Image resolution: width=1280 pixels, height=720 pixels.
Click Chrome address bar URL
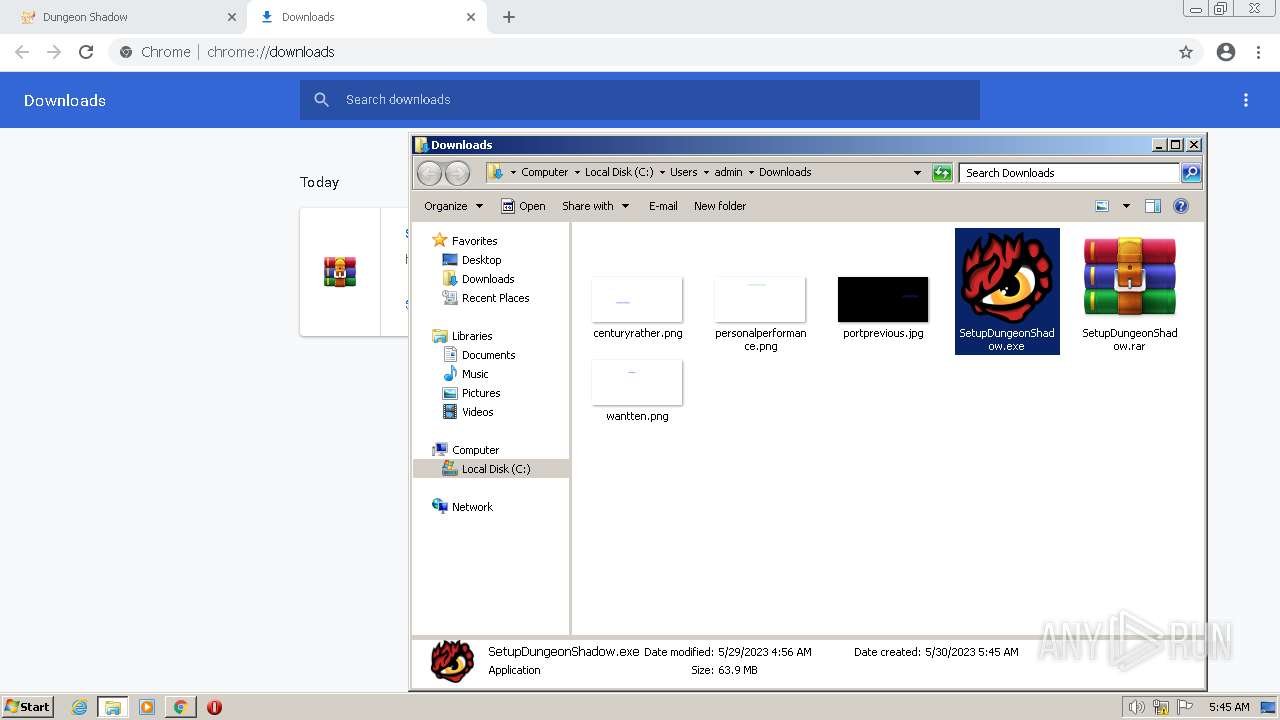271,52
